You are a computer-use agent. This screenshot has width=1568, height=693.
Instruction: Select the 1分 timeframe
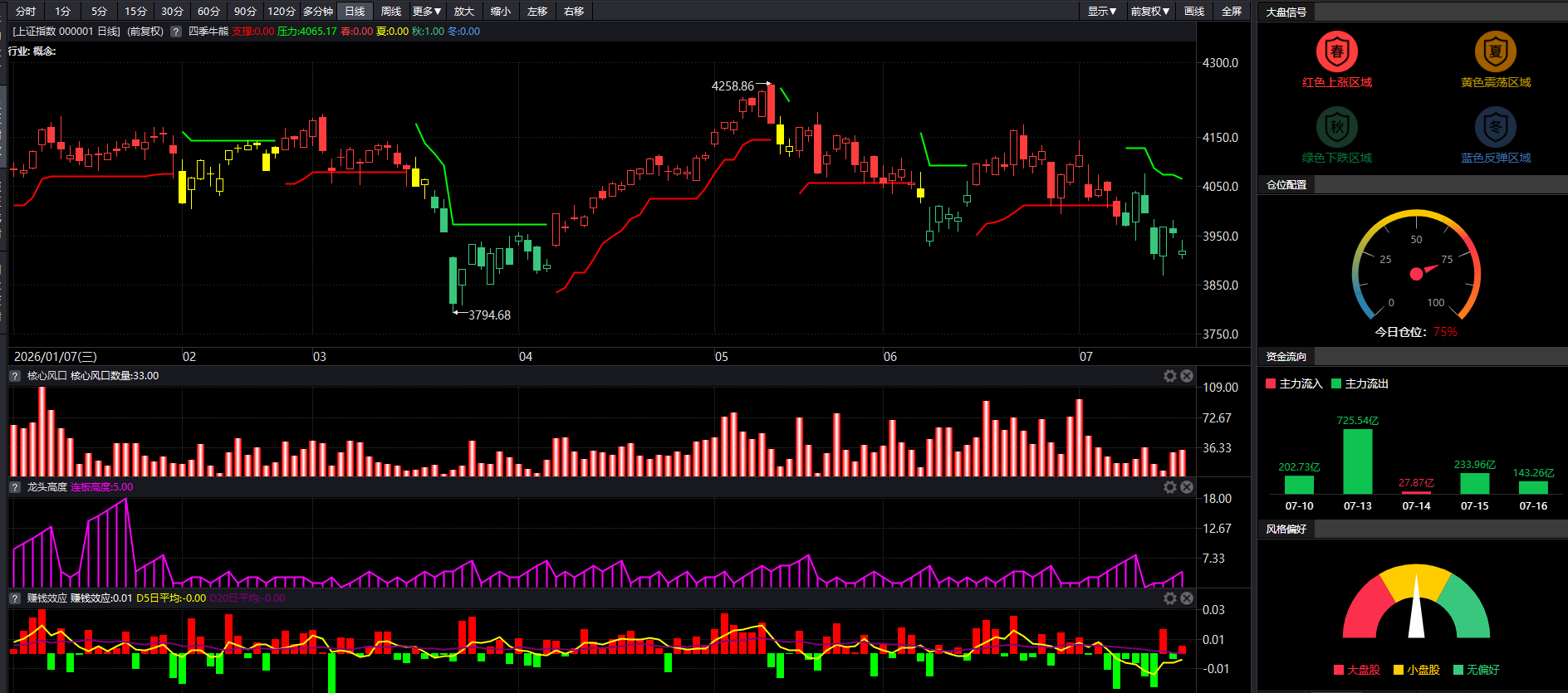coord(62,11)
